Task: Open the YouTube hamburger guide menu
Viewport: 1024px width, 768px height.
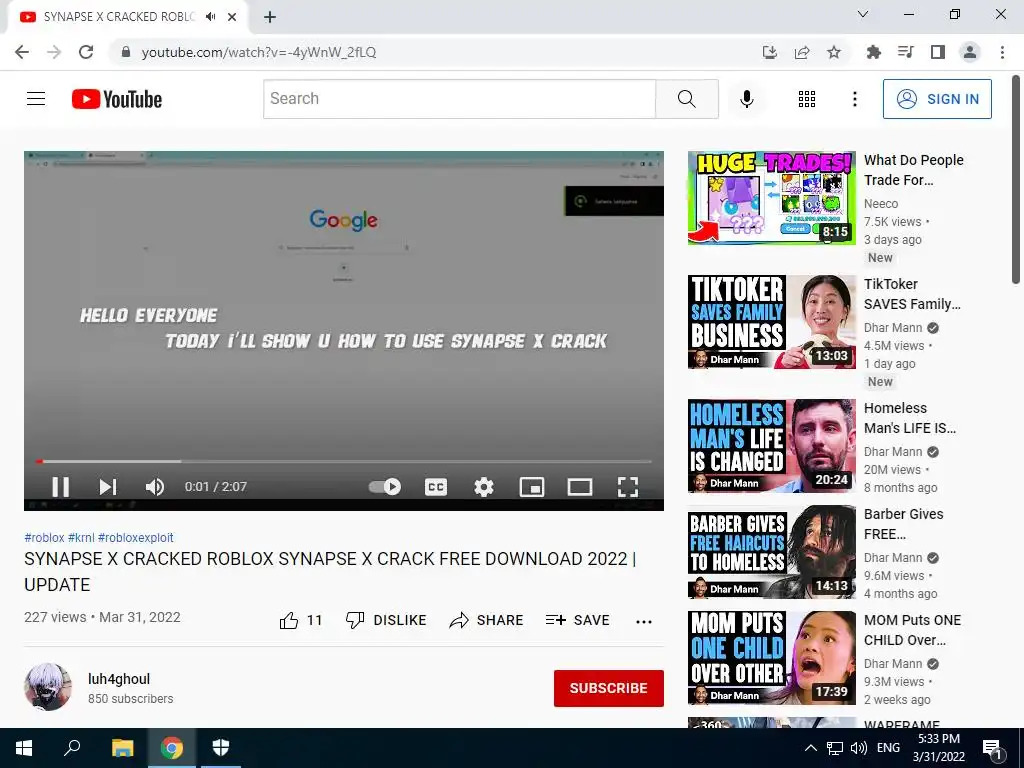Action: coord(36,99)
